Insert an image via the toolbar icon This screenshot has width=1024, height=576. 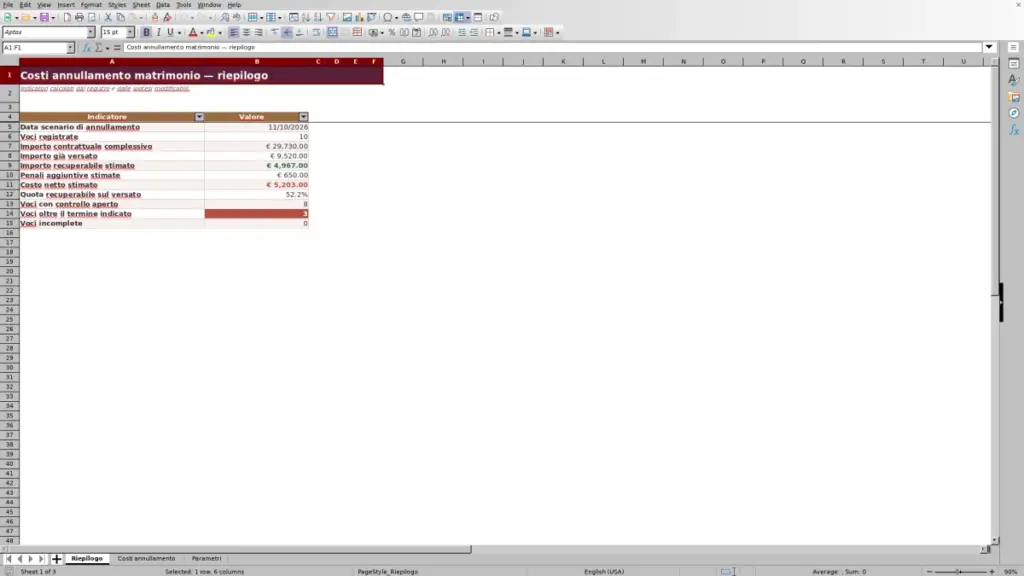[347, 18]
